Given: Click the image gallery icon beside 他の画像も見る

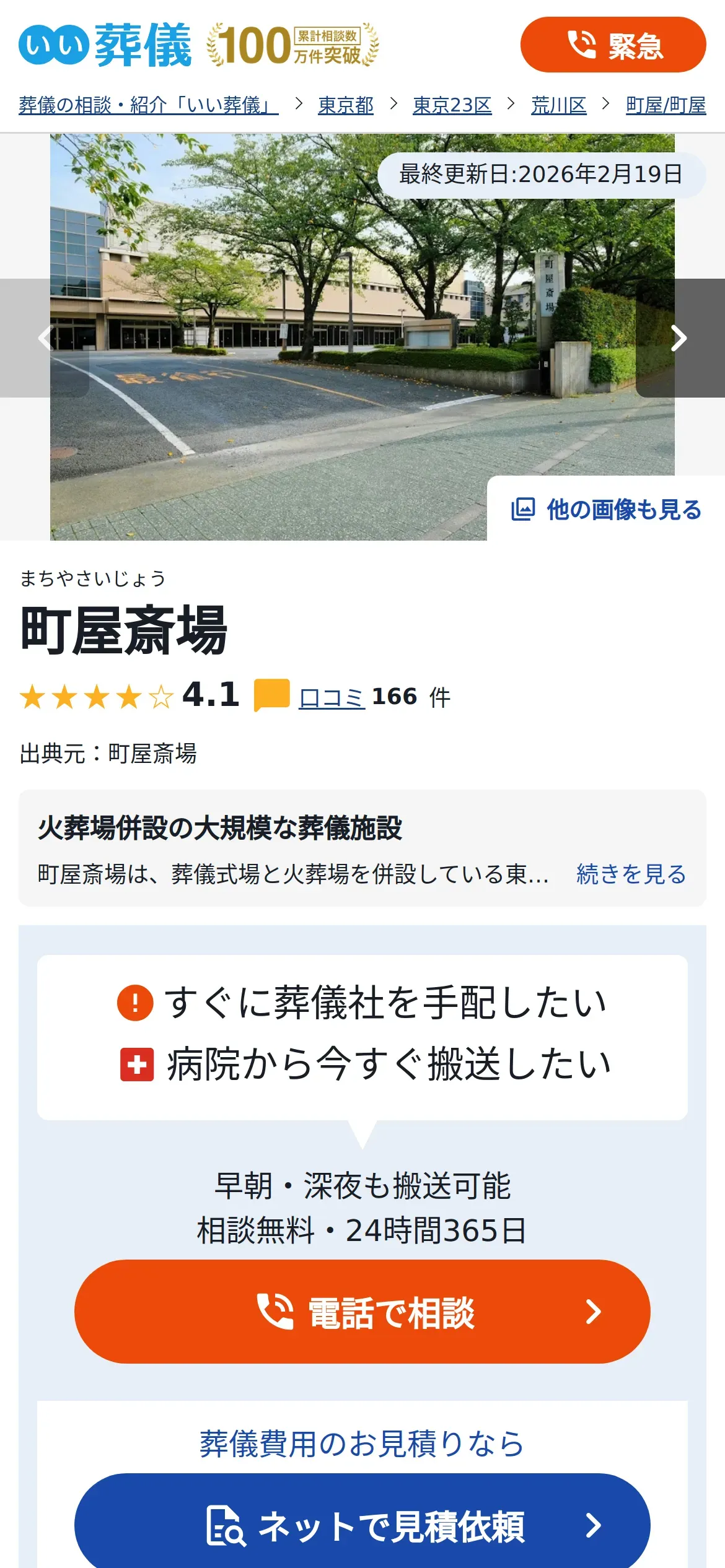Looking at the screenshot, I should (x=523, y=509).
